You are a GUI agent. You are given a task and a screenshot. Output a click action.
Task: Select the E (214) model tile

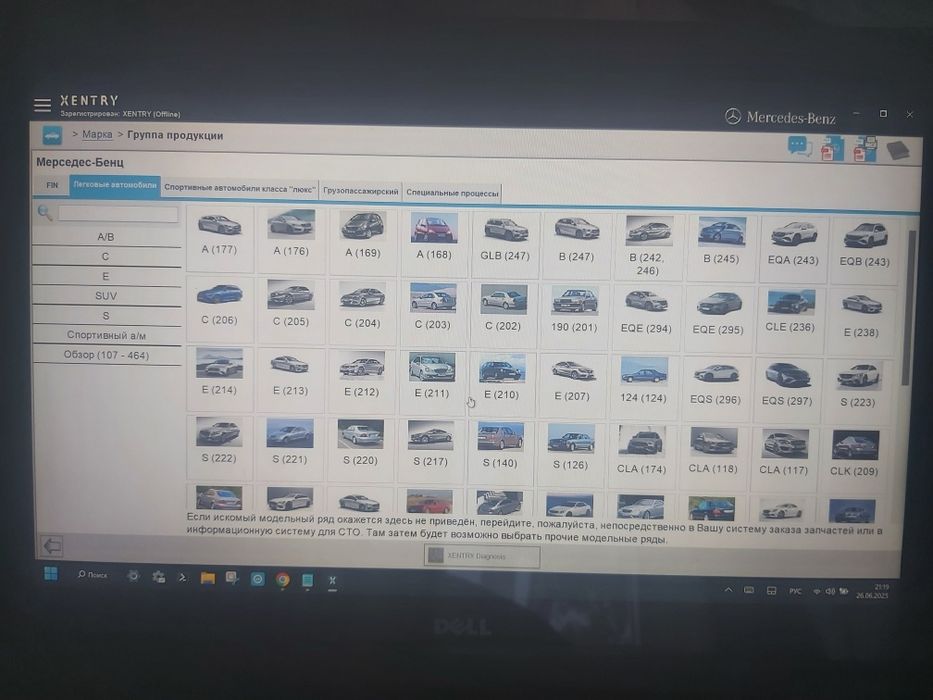(219, 379)
